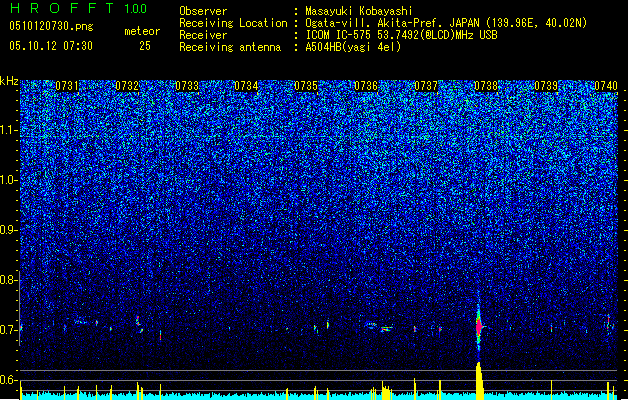This screenshot has height=400, width=629.
Task: Click the A504HB(yagi 4el) antenna text
Action: click(353, 47)
